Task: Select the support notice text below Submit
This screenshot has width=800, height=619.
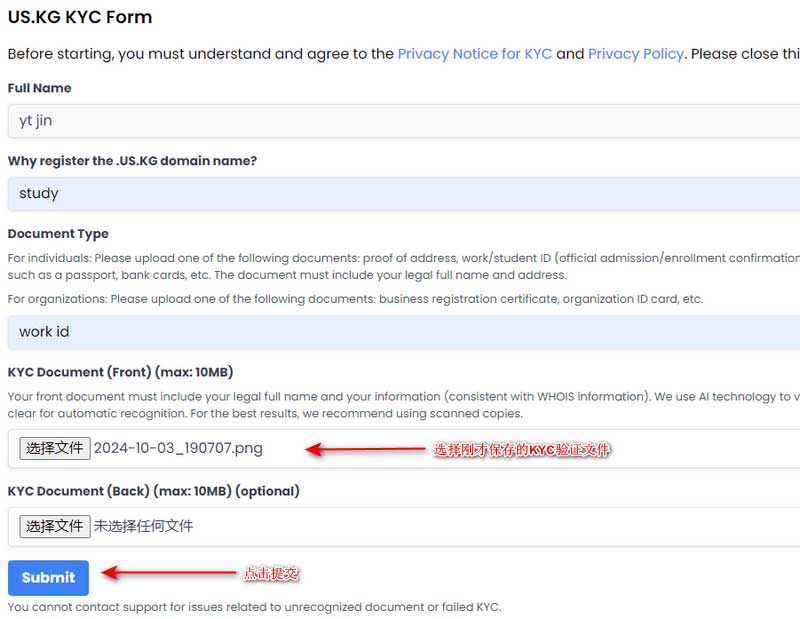Action: tap(255, 607)
